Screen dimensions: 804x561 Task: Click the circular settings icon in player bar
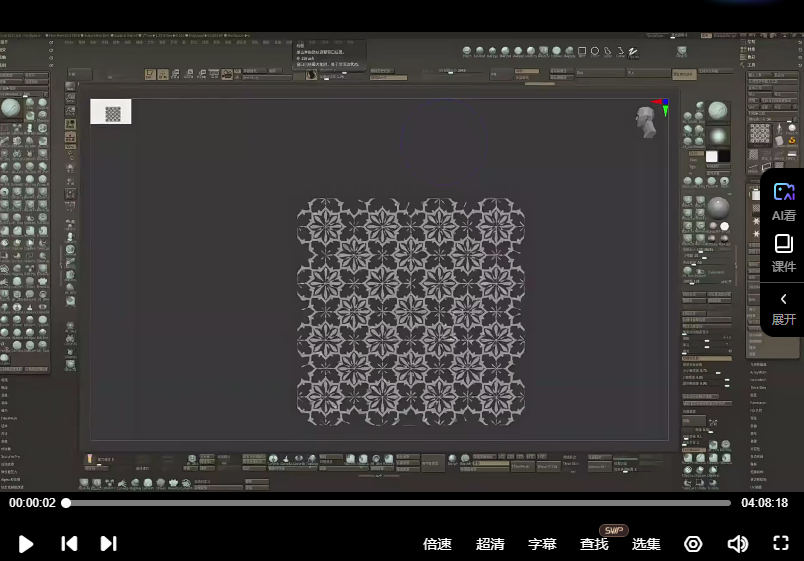tap(693, 544)
